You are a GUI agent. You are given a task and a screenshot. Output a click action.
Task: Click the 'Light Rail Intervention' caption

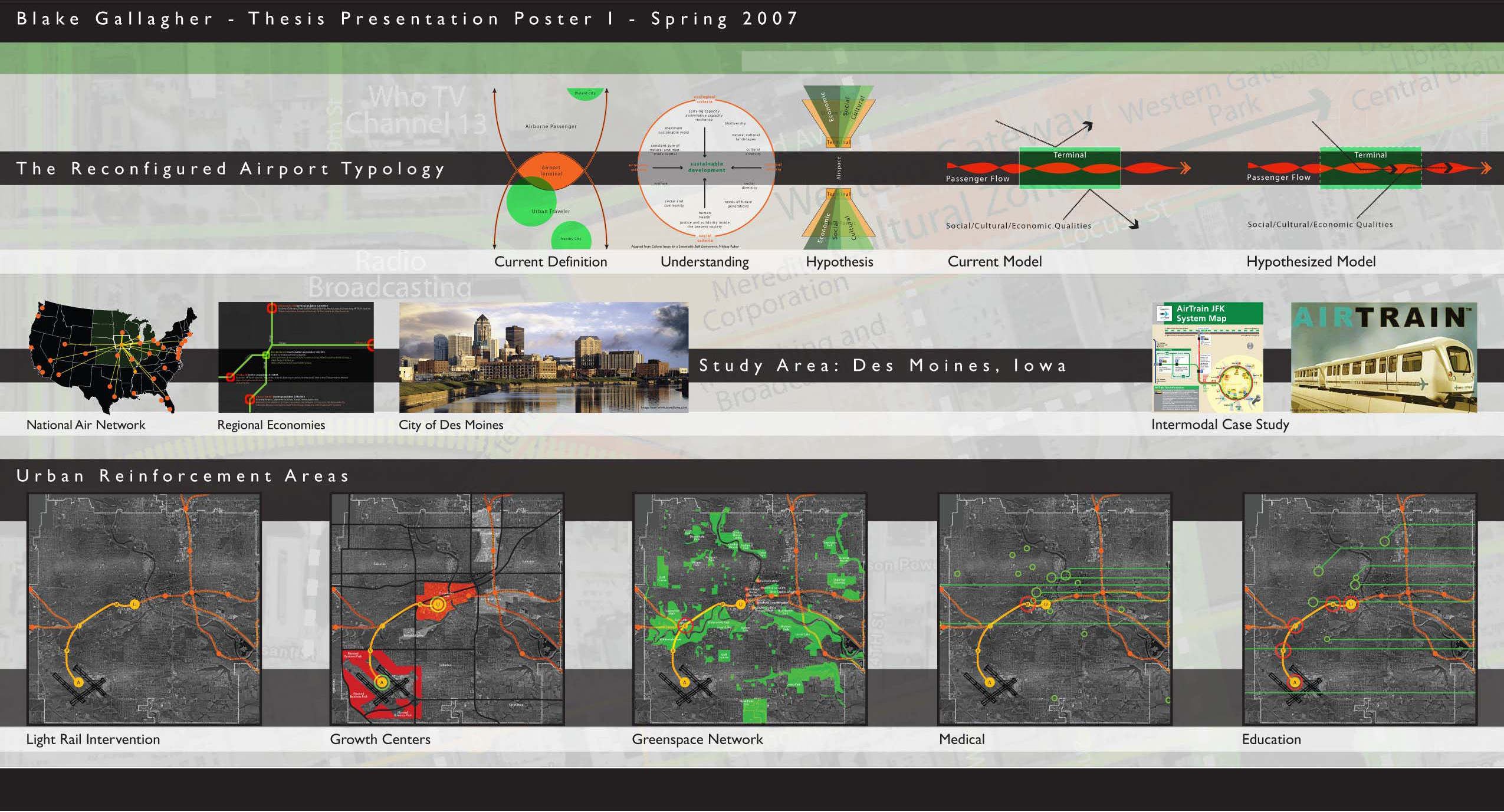93,739
